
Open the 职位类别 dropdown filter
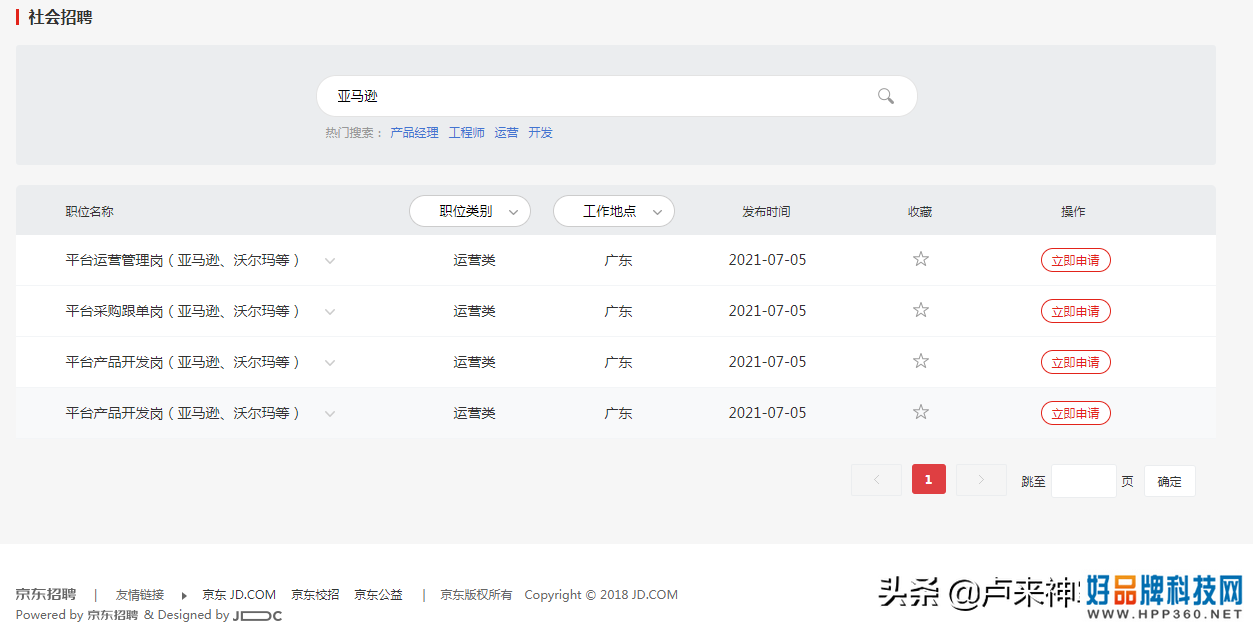[470, 211]
